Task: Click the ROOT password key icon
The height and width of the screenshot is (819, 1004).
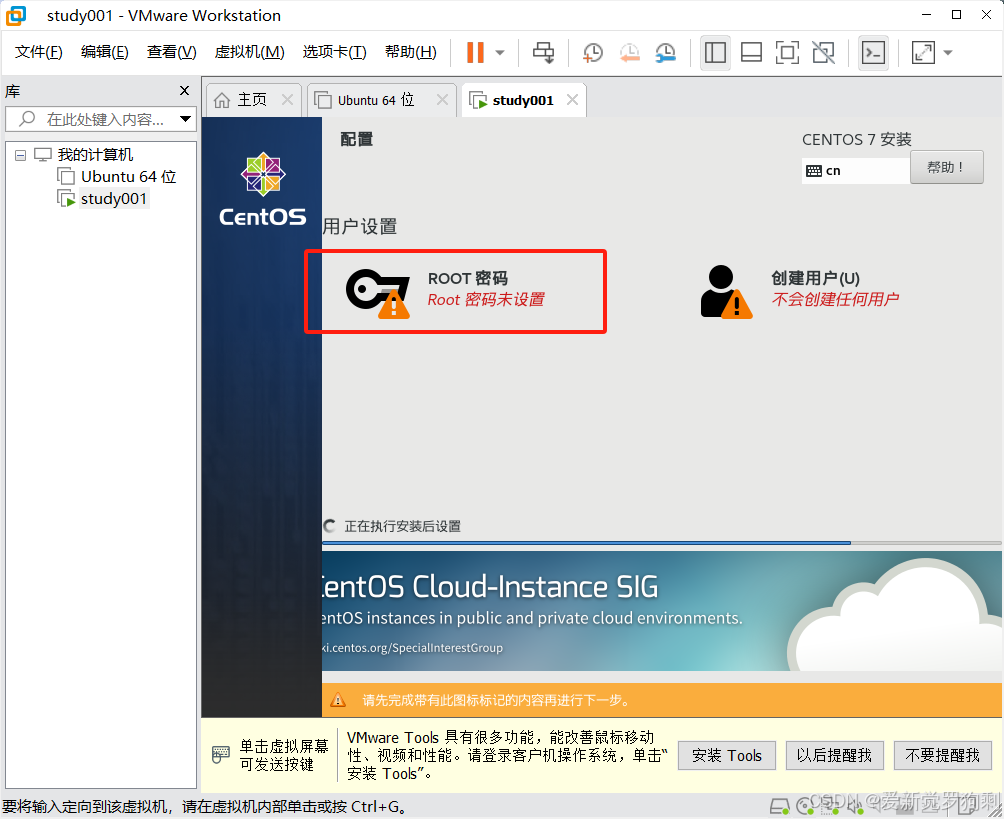Action: tap(378, 293)
